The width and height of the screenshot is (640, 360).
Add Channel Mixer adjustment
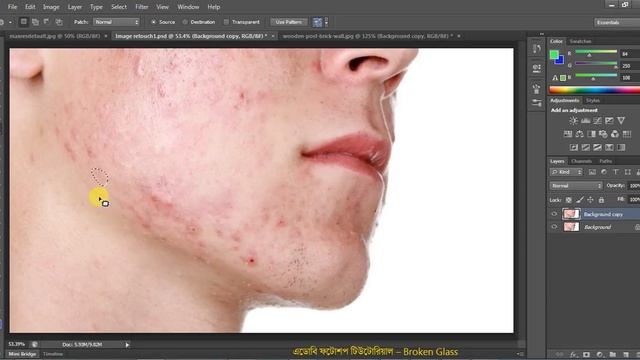pos(615,134)
